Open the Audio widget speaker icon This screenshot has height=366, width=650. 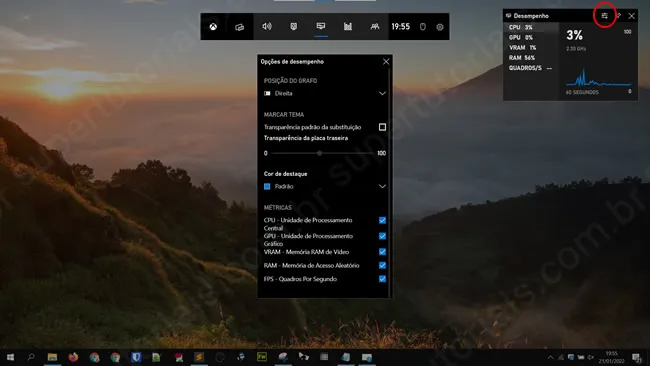pyautogui.click(x=267, y=27)
